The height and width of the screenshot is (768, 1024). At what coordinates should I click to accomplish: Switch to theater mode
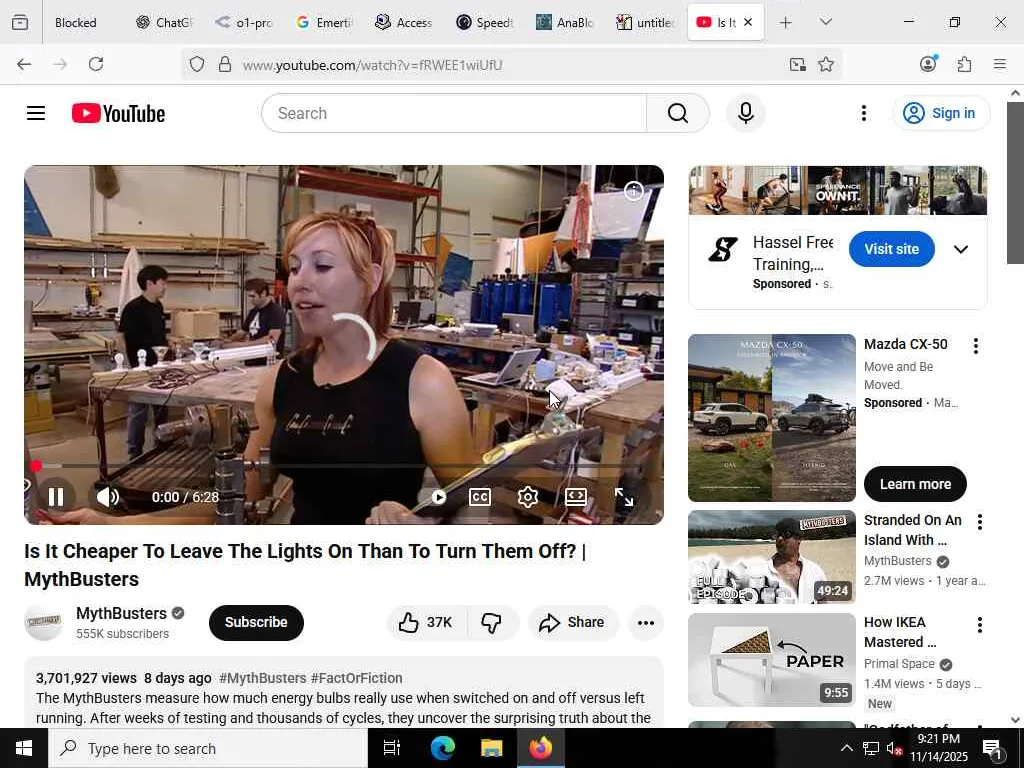coord(575,497)
